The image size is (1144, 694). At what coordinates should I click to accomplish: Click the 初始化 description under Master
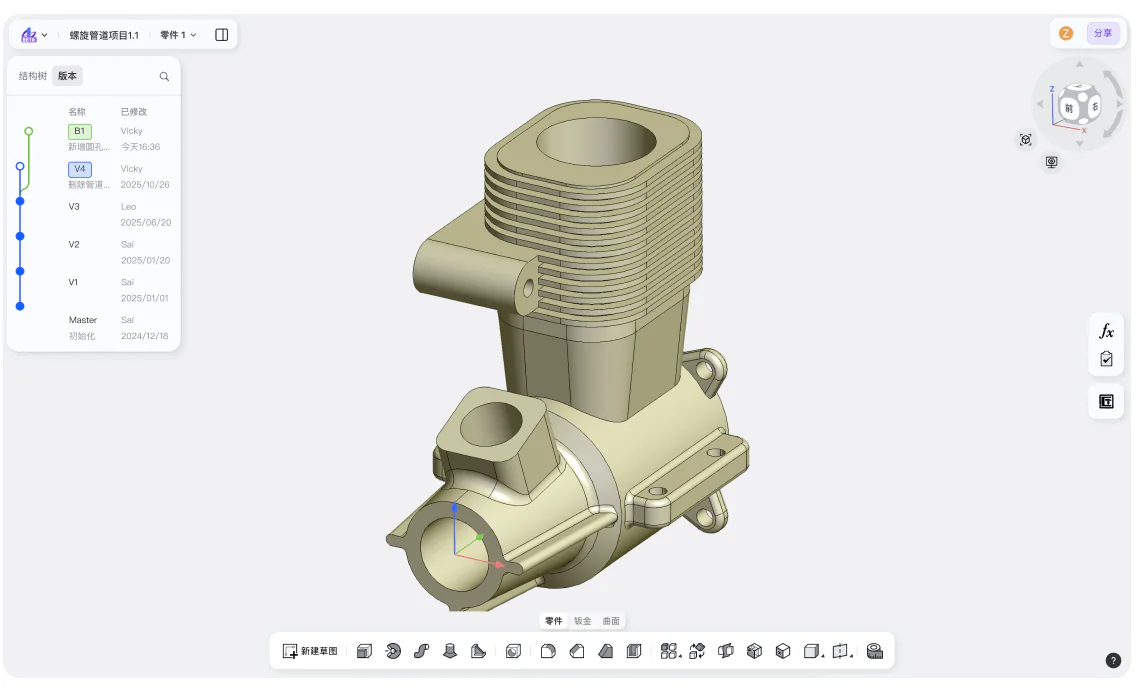[82, 336]
